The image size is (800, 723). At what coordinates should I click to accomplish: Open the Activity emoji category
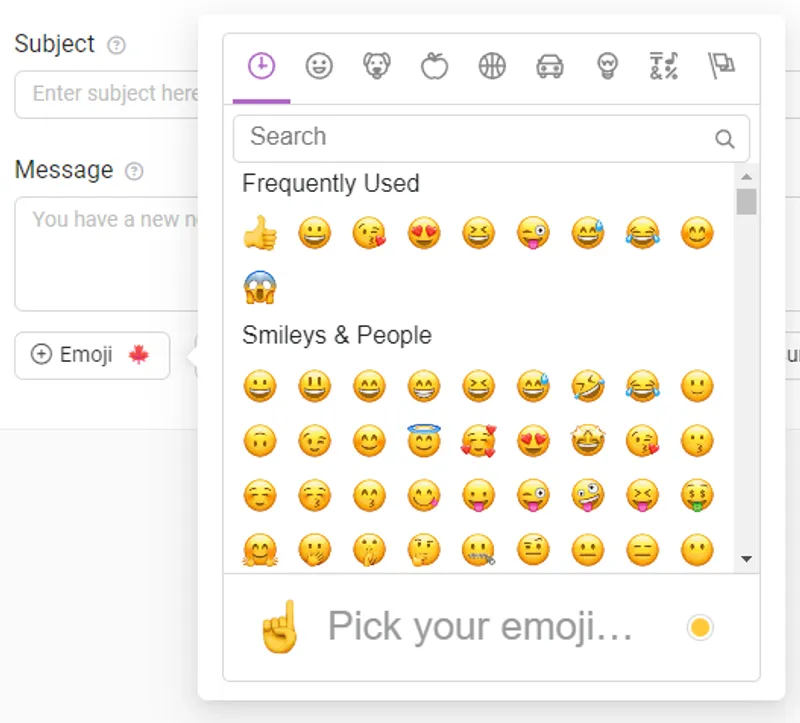[492, 67]
